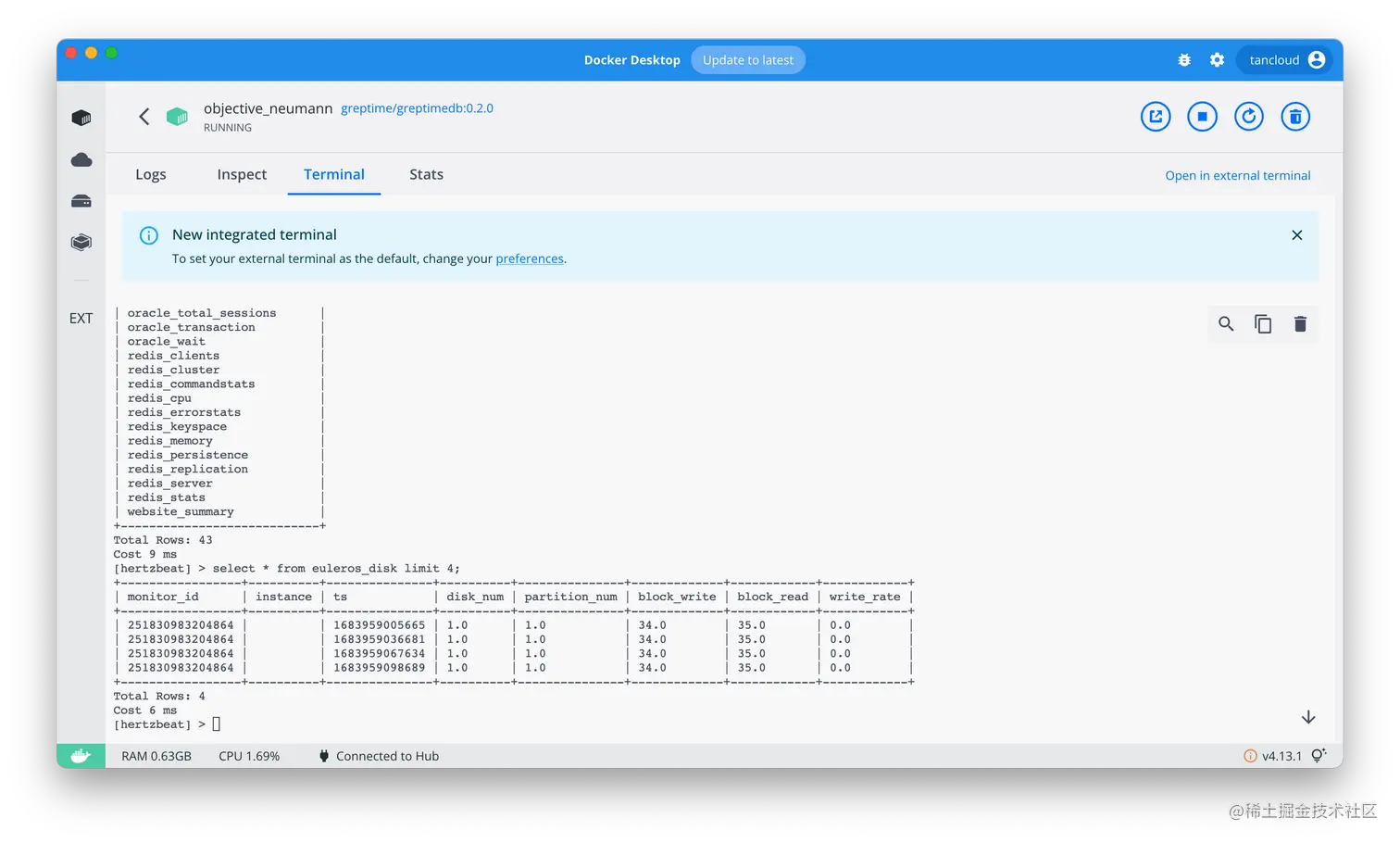1400x843 pixels.
Task: Switch to the Logs tab
Action: [151, 174]
